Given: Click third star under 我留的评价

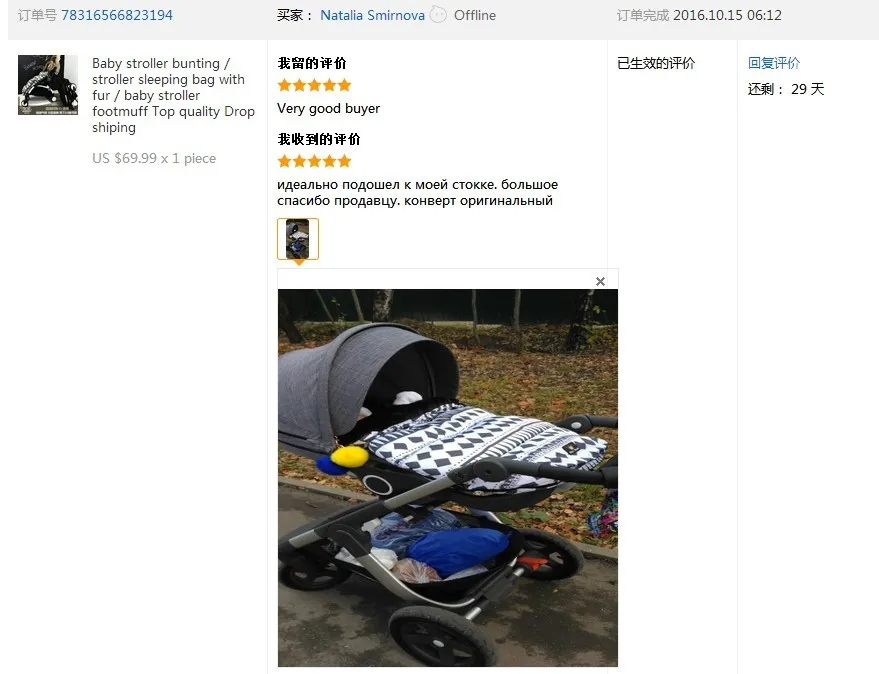Looking at the screenshot, I should pos(314,85).
